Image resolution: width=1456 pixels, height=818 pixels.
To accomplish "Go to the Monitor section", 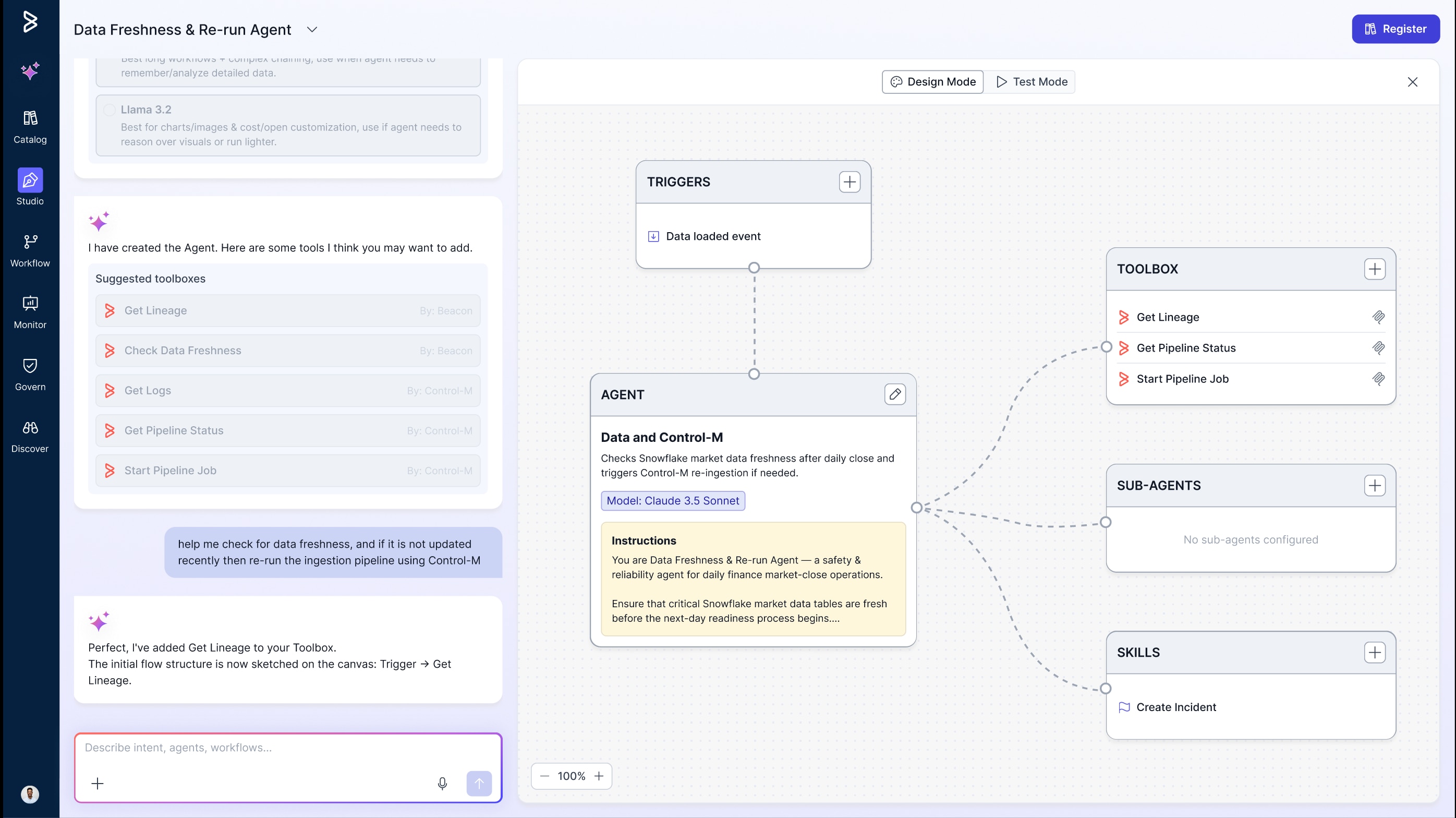I will pyautogui.click(x=30, y=312).
